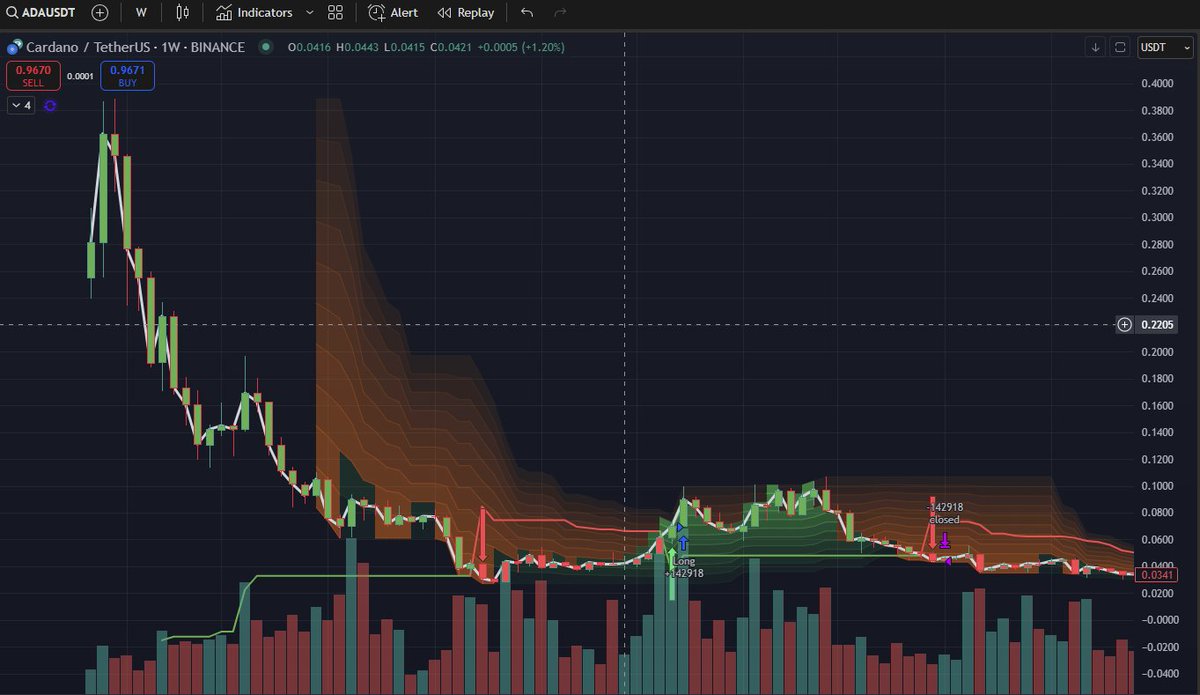Toggle the purple sync indicator below the quote
This screenshot has width=1200, height=695.
49,105
